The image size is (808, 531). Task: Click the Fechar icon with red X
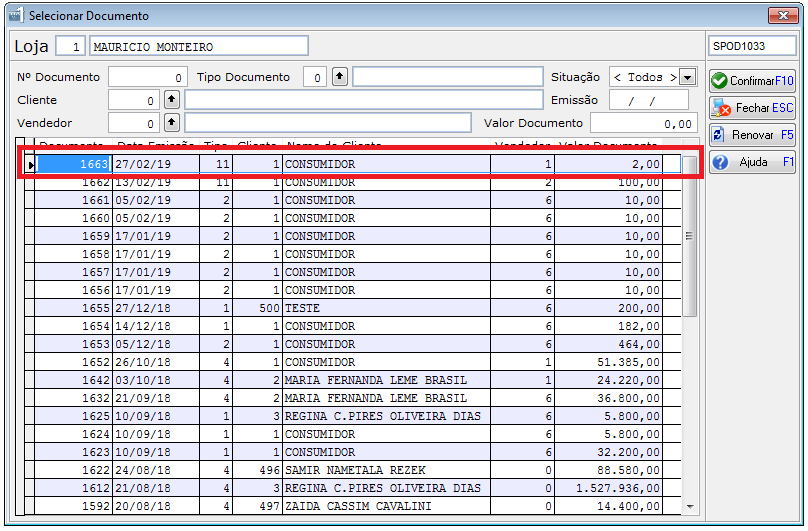point(721,108)
